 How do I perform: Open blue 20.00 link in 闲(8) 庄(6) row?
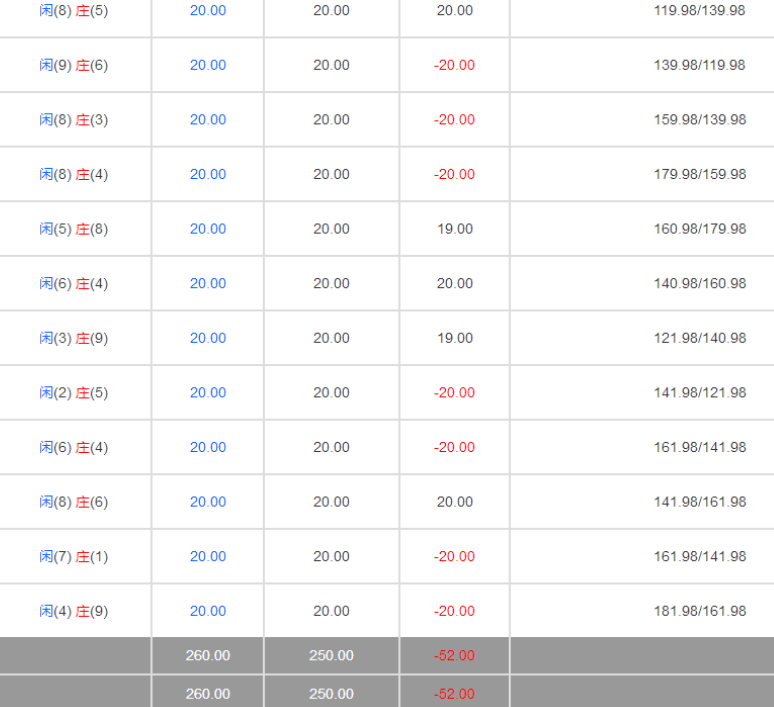point(208,502)
